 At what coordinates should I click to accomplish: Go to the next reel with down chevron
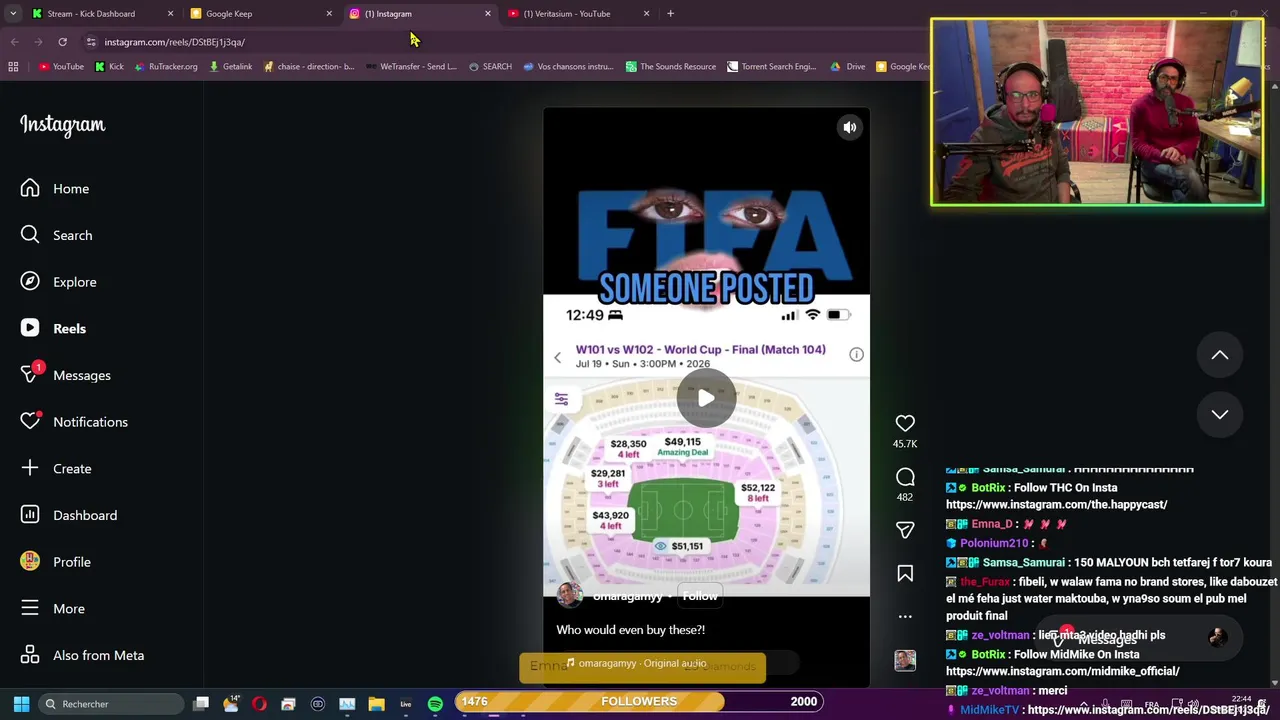click(x=1219, y=414)
